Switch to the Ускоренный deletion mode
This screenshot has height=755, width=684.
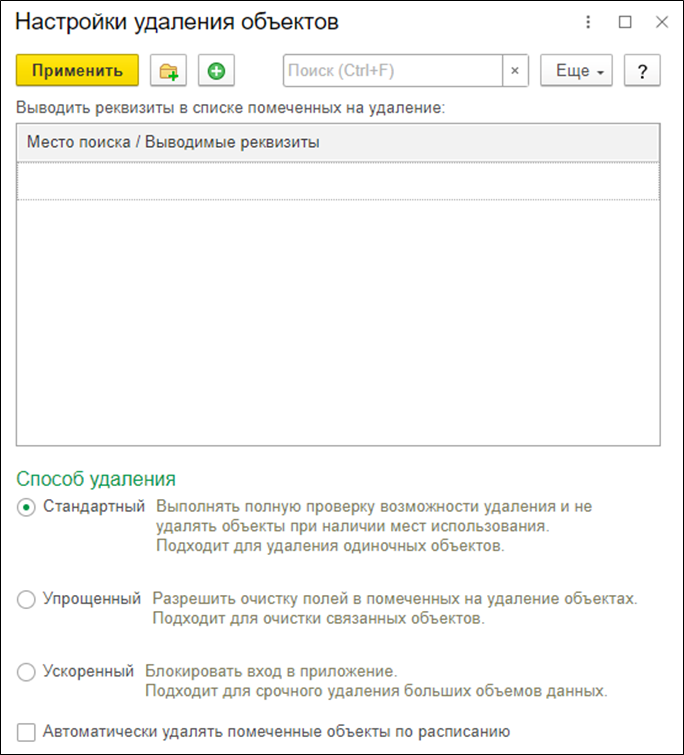tap(27, 672)
